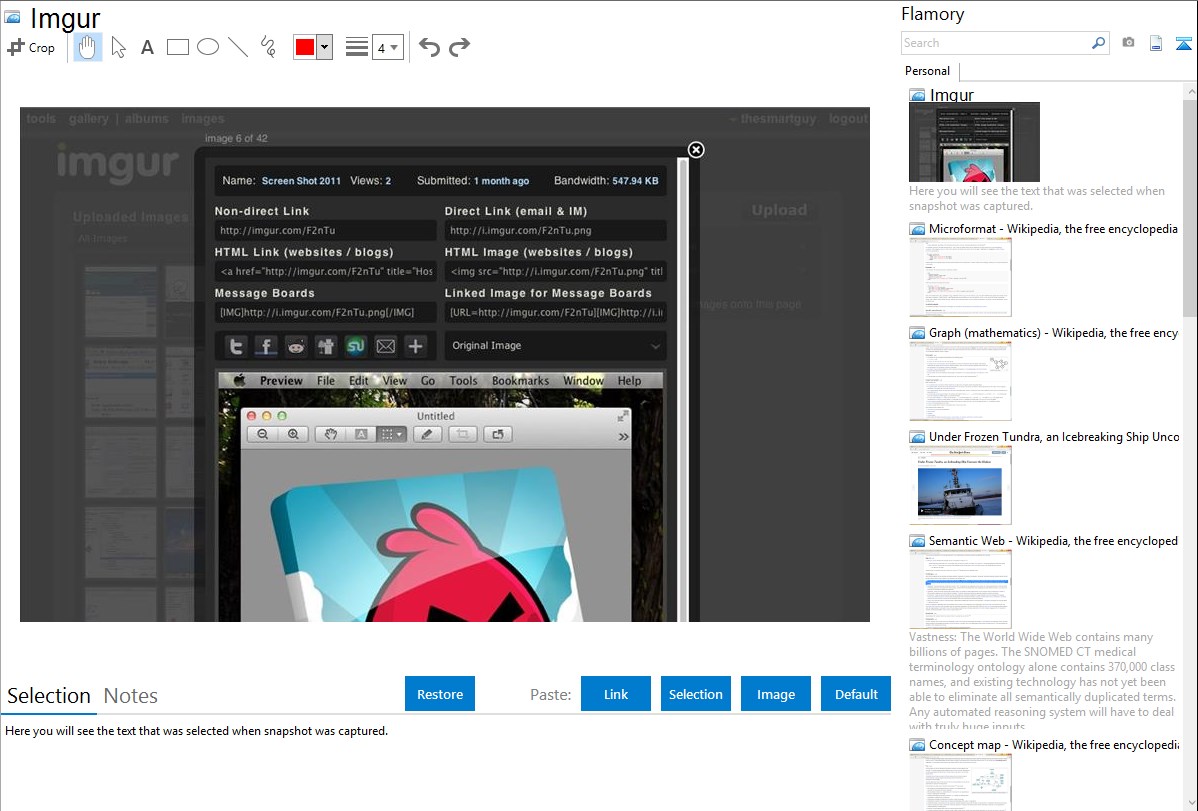Choose the freehand scribble tool
The width and height of the screenshot is (1198, 811).
click(268, 47)
